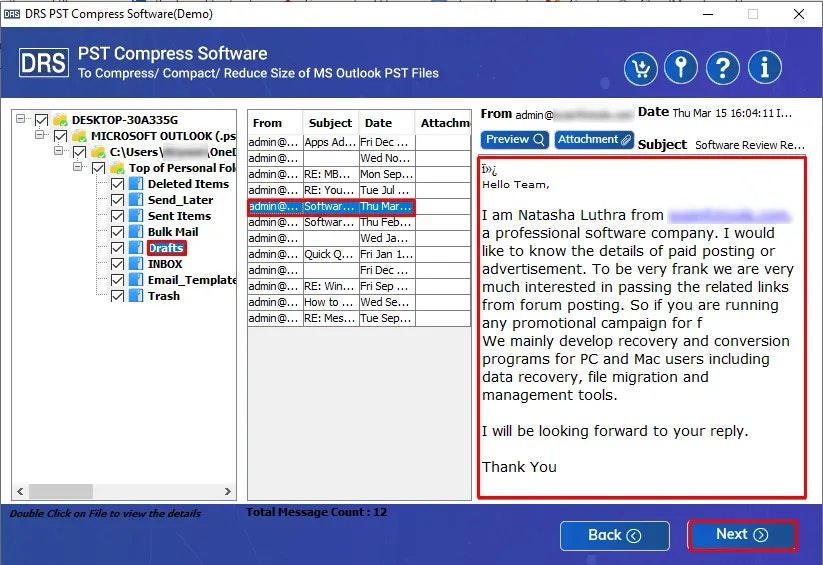Uncheck the DESKTOP-30A335G checkbox
Screen dimensions: 823x565
(41, 120)
